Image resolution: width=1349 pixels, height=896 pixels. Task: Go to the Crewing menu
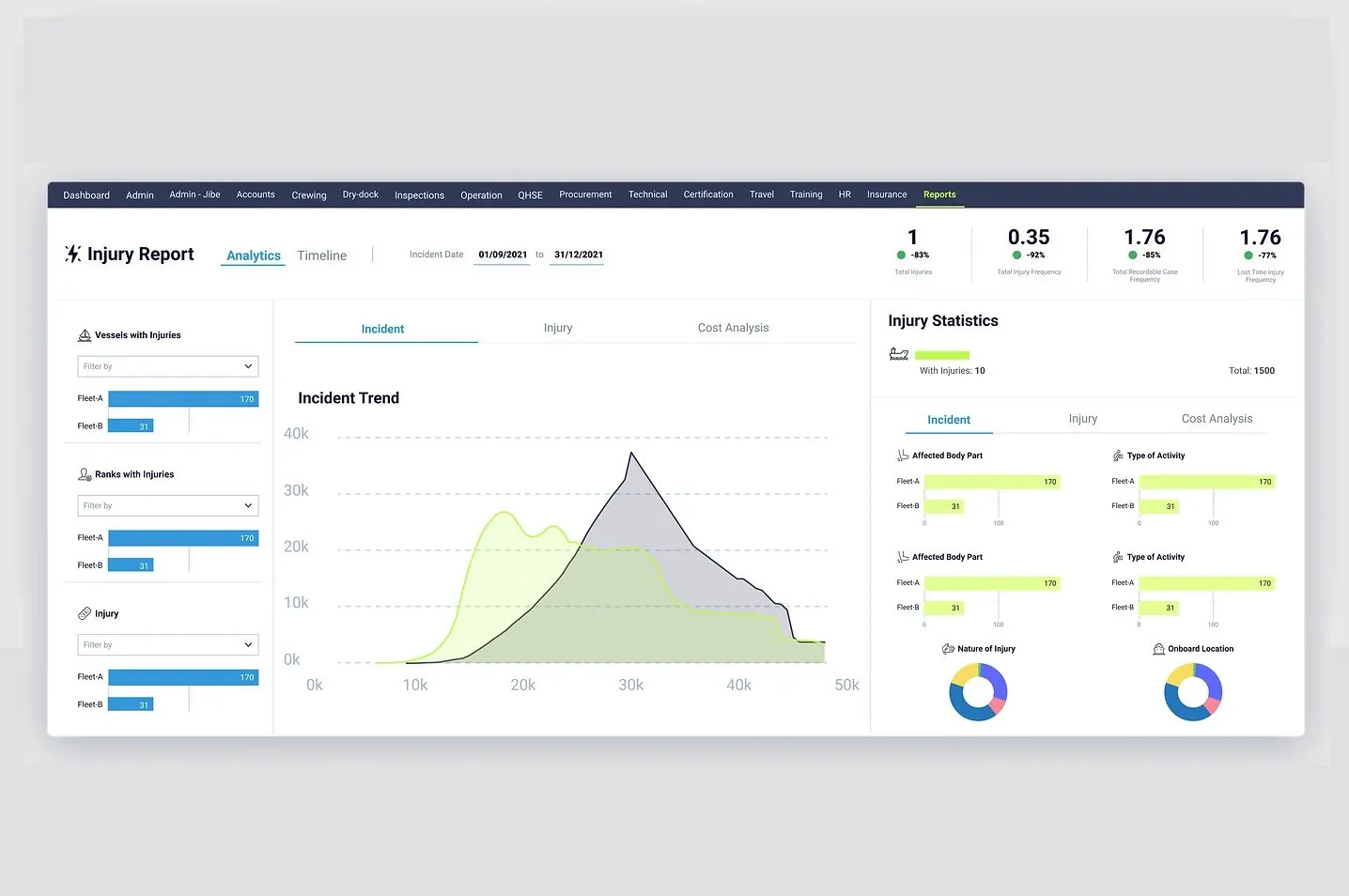point(309,195)
